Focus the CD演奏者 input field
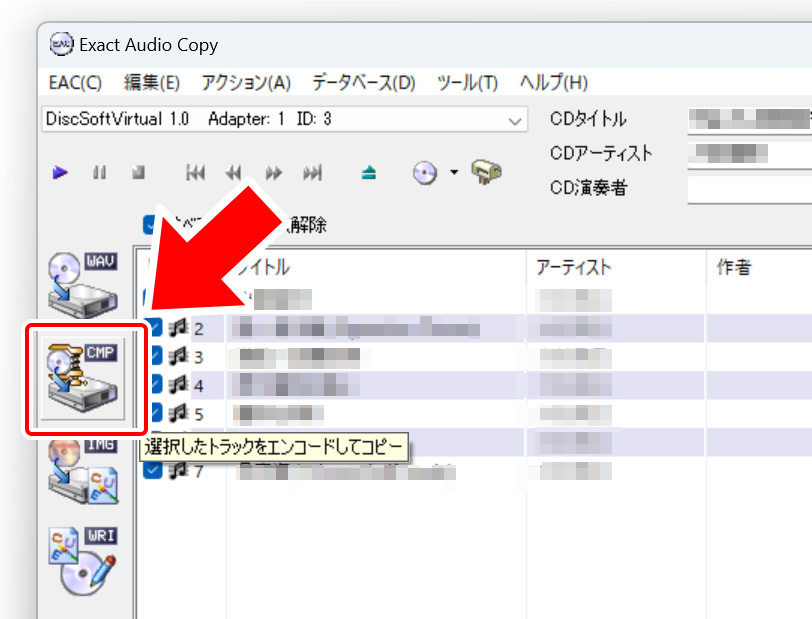This screenshot has width=812, height=619. (749, 189)
